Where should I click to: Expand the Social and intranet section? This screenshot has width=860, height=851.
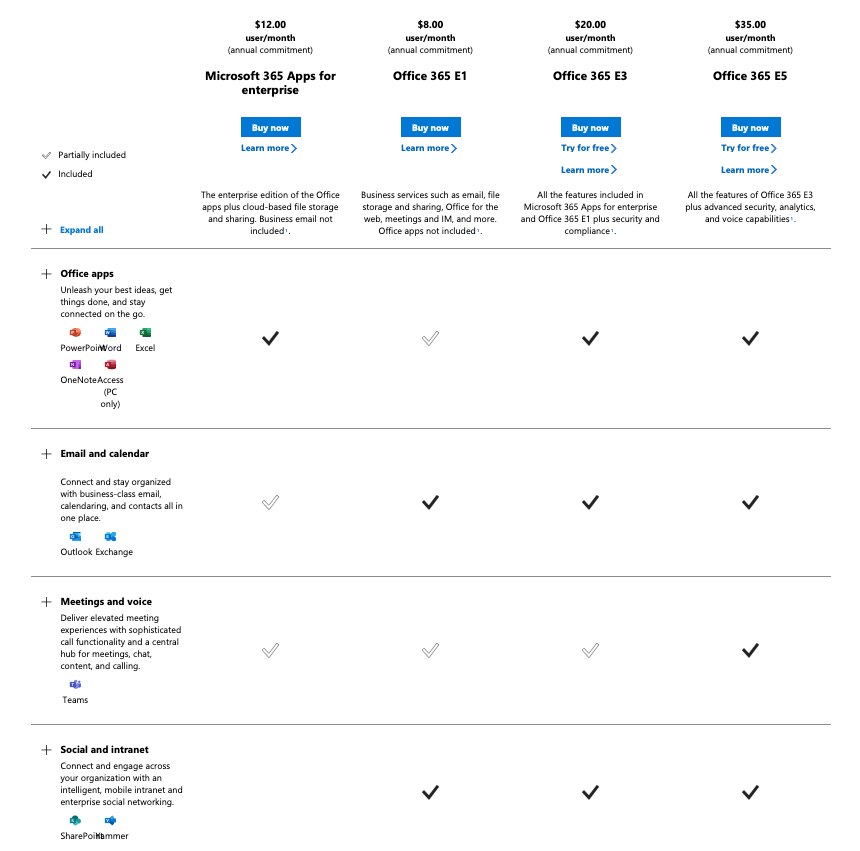pos(45,750)
